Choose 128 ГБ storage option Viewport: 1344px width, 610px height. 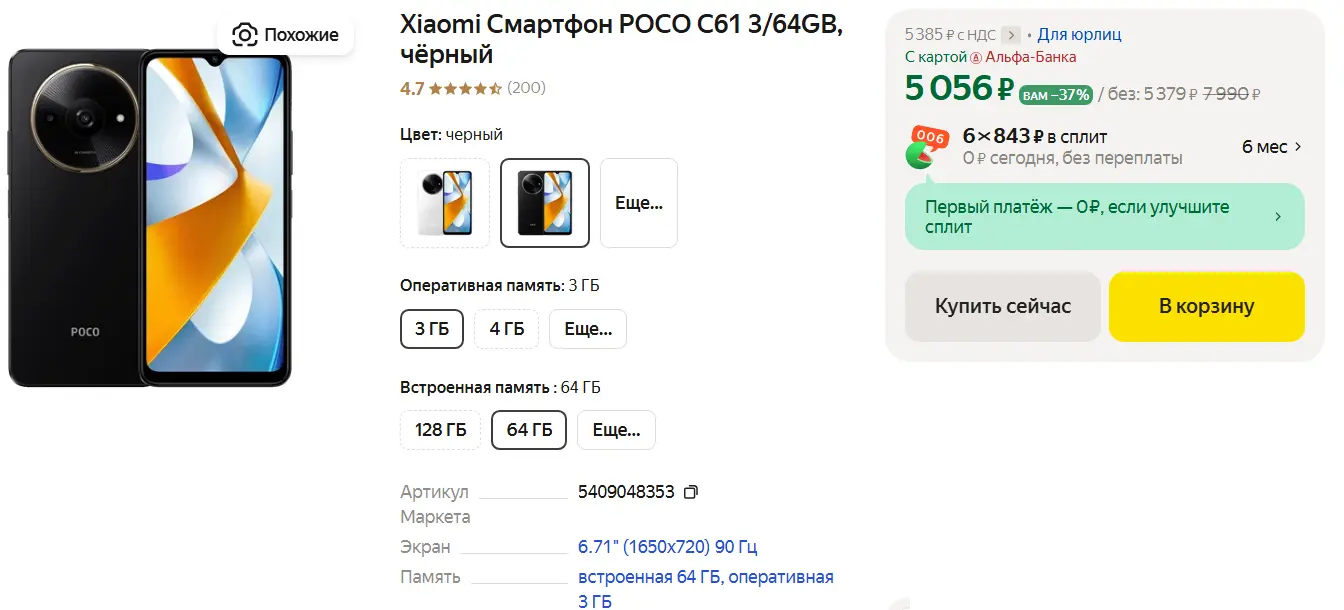click(441, 430)
